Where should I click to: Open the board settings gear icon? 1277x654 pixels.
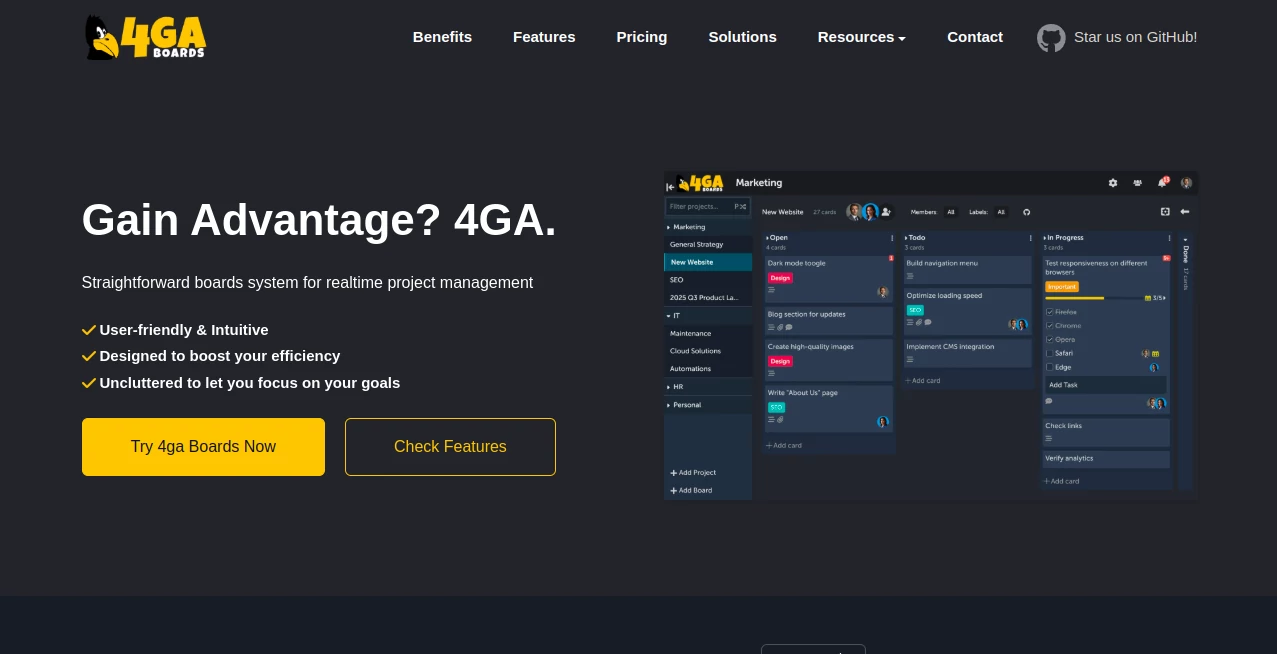(x=1113, y=183)
